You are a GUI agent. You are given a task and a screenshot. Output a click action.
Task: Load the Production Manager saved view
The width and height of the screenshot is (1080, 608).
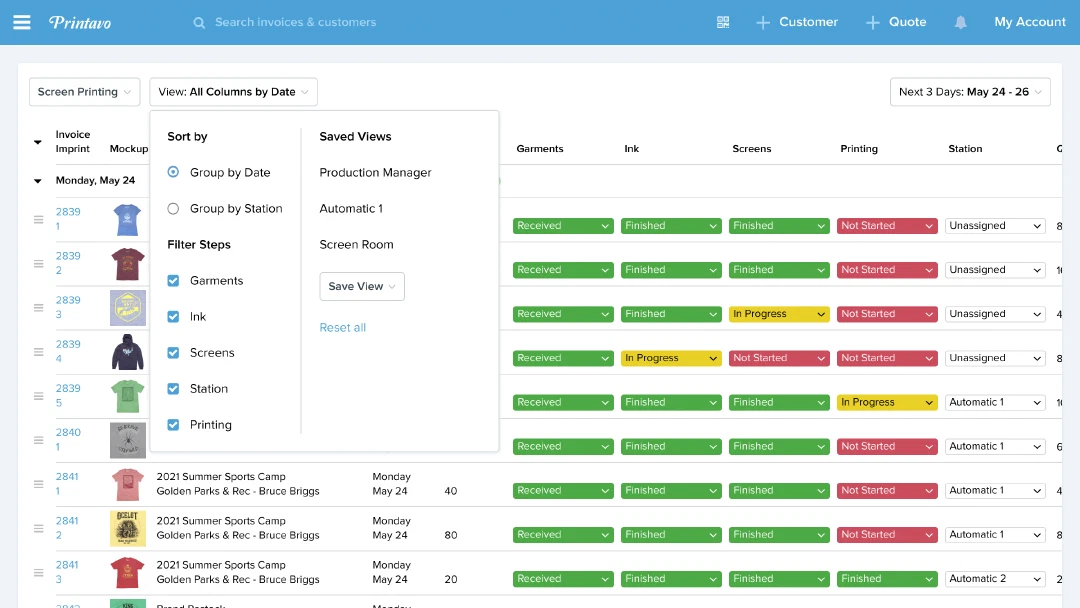375,172
